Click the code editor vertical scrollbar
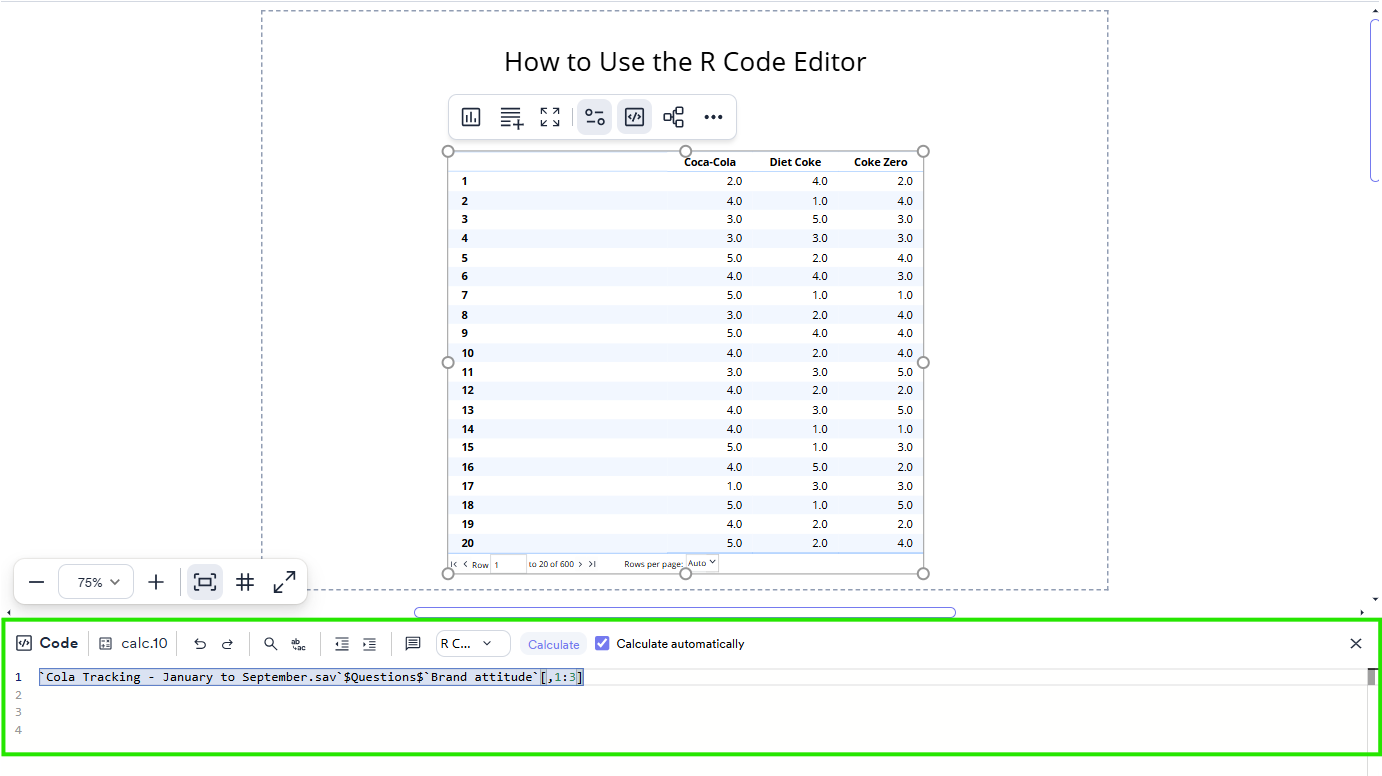The image size is (1382, 776). click(x=1372, y=677)
